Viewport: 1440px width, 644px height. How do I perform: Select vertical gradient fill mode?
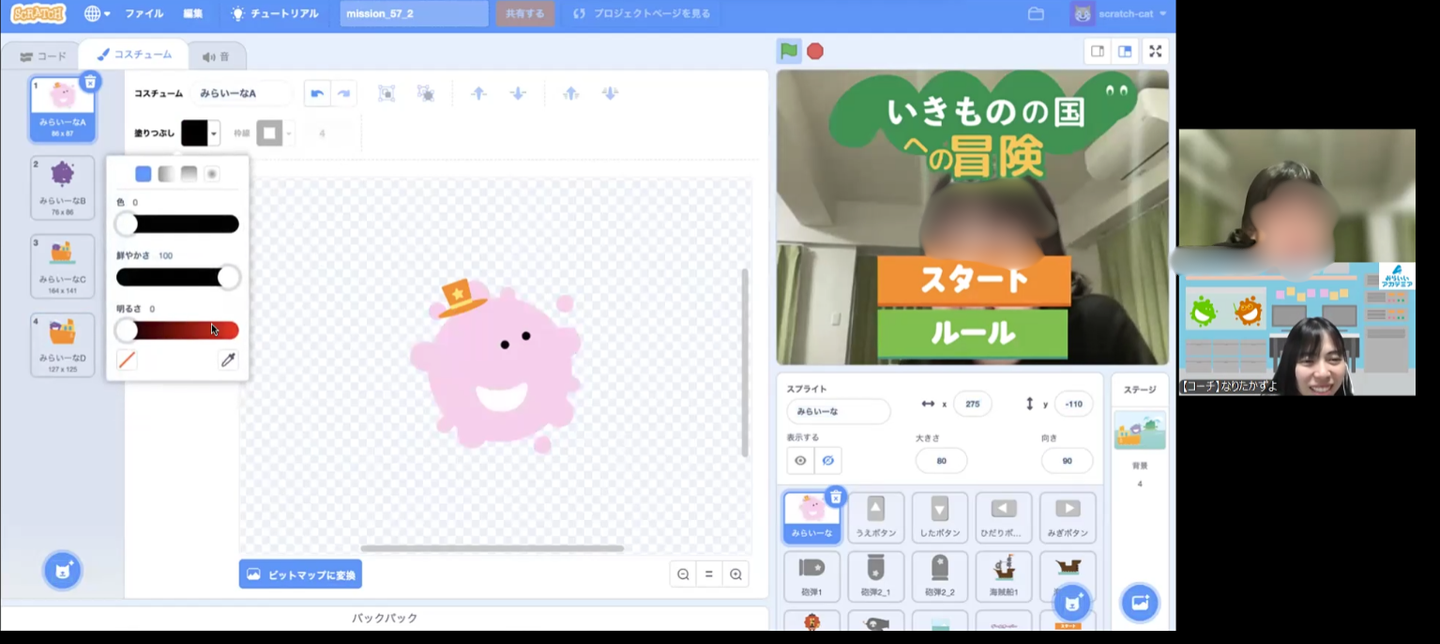(189, 174)
